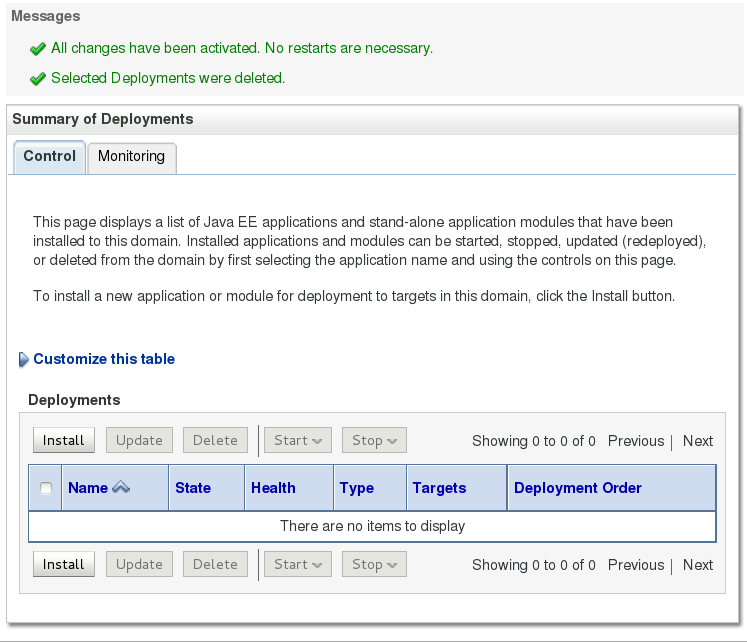Click the bottom Previous pagination link

[x=636, y=565]
